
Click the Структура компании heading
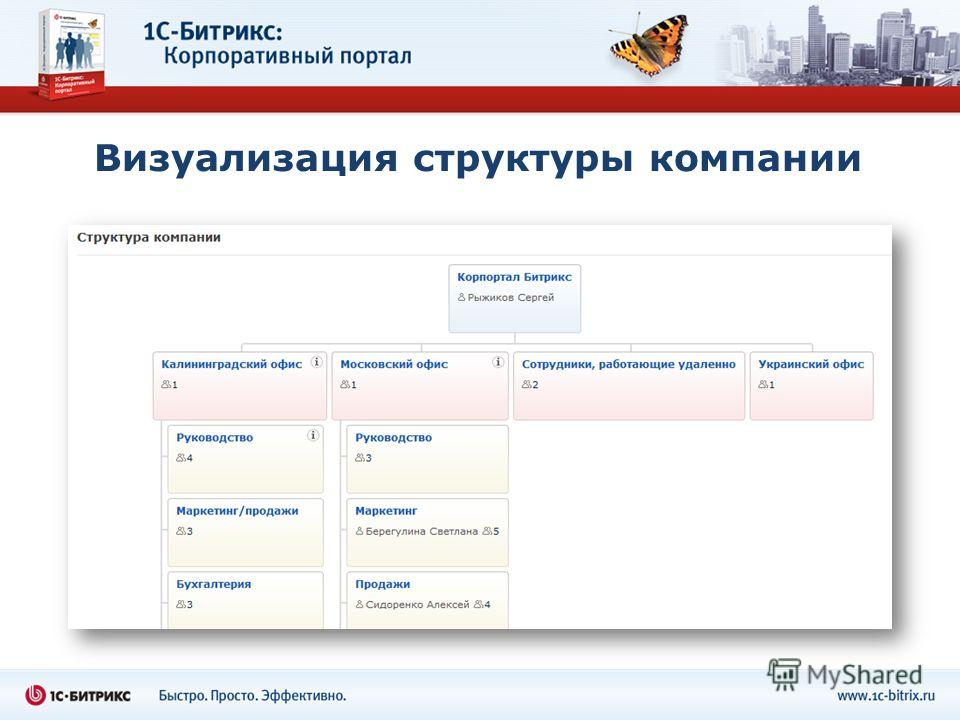click(149, 238)
